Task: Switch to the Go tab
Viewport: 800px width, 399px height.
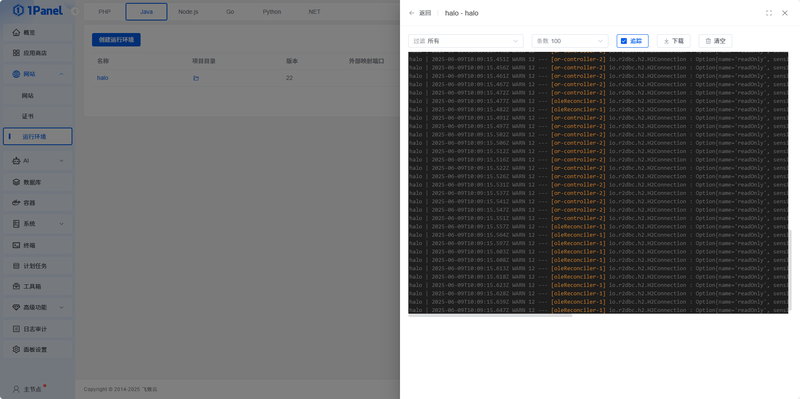Action: 230,12
